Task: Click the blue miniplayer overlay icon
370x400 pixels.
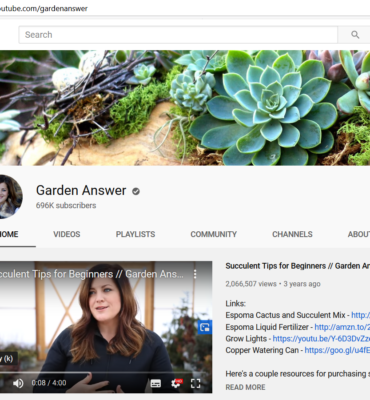Action: [205, 327]
